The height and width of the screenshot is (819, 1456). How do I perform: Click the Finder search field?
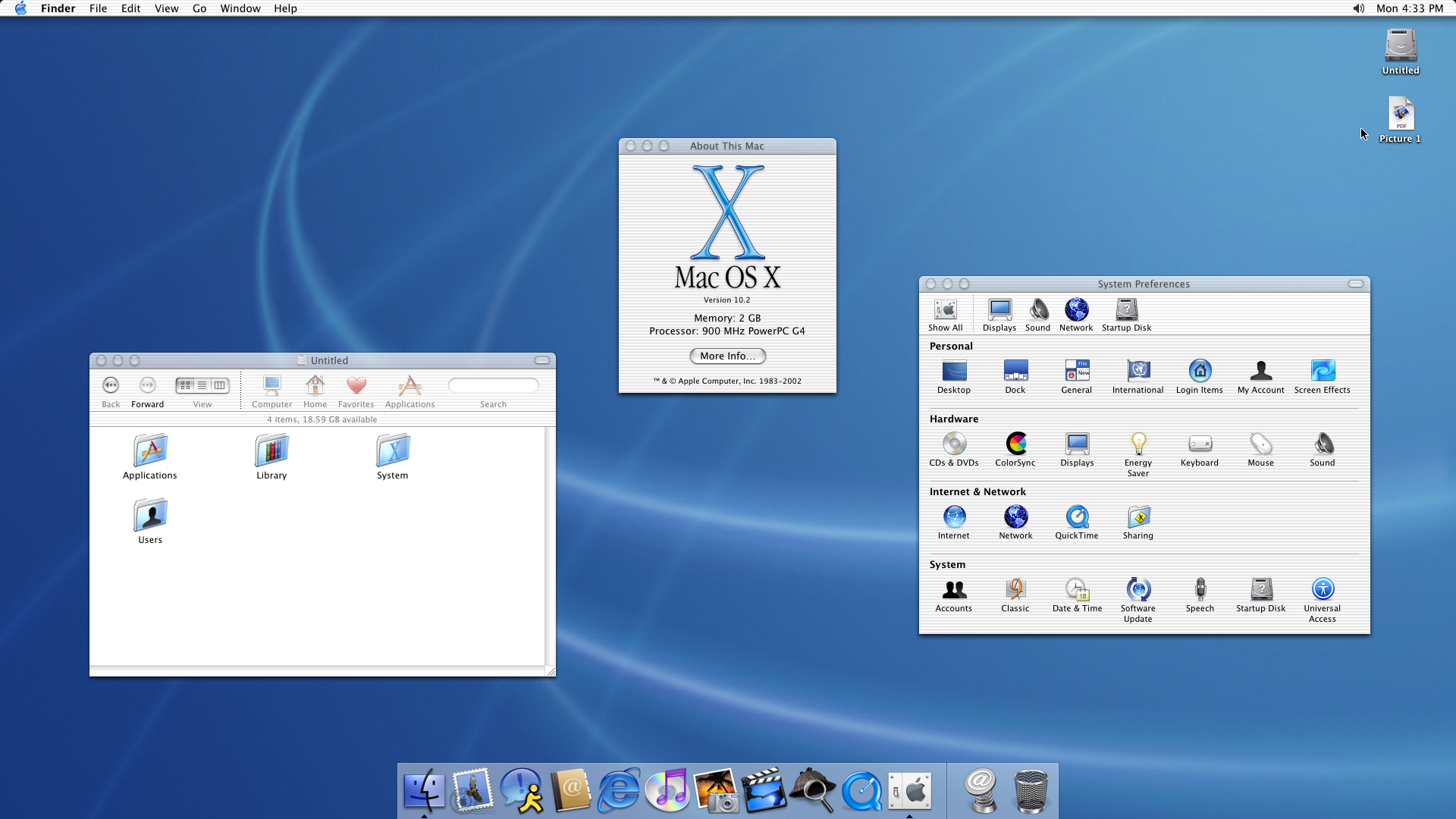tap(494, 385)
